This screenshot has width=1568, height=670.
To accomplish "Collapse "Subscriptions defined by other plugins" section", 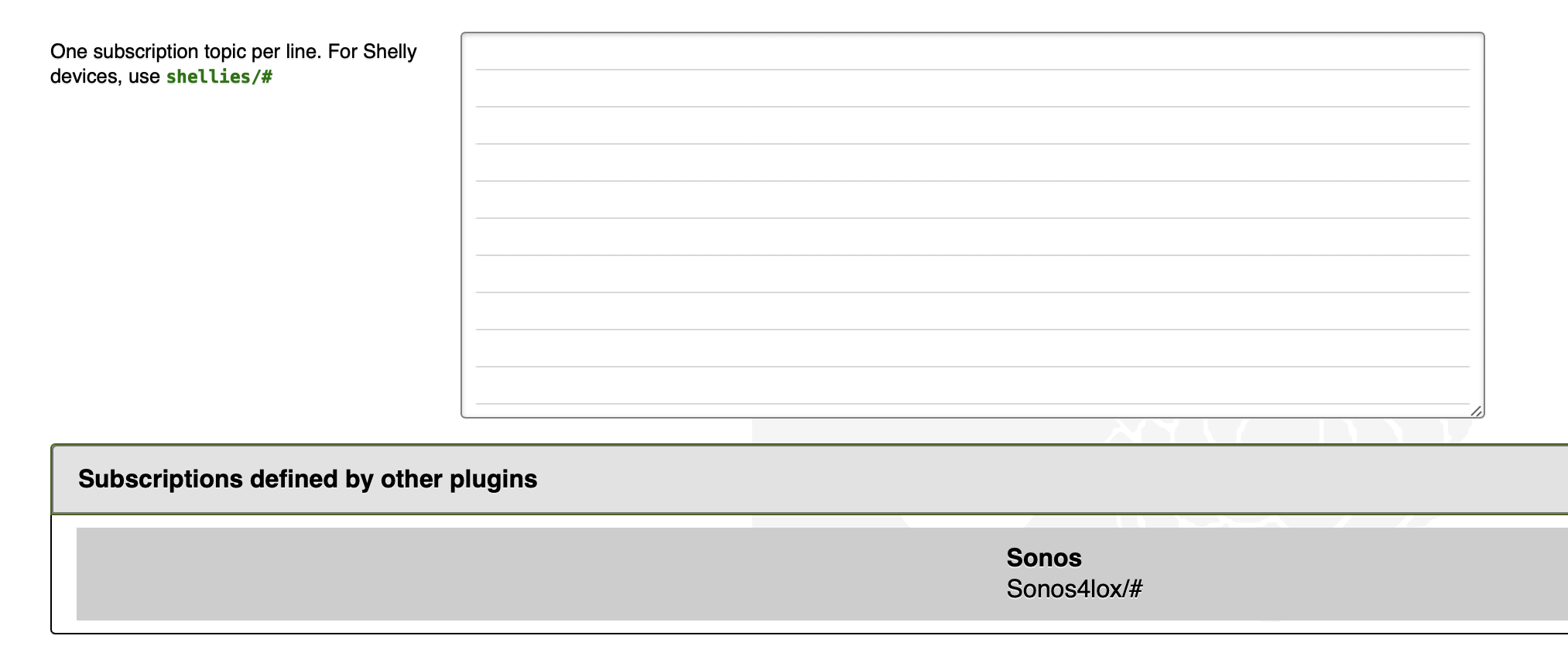I will 307,479.
